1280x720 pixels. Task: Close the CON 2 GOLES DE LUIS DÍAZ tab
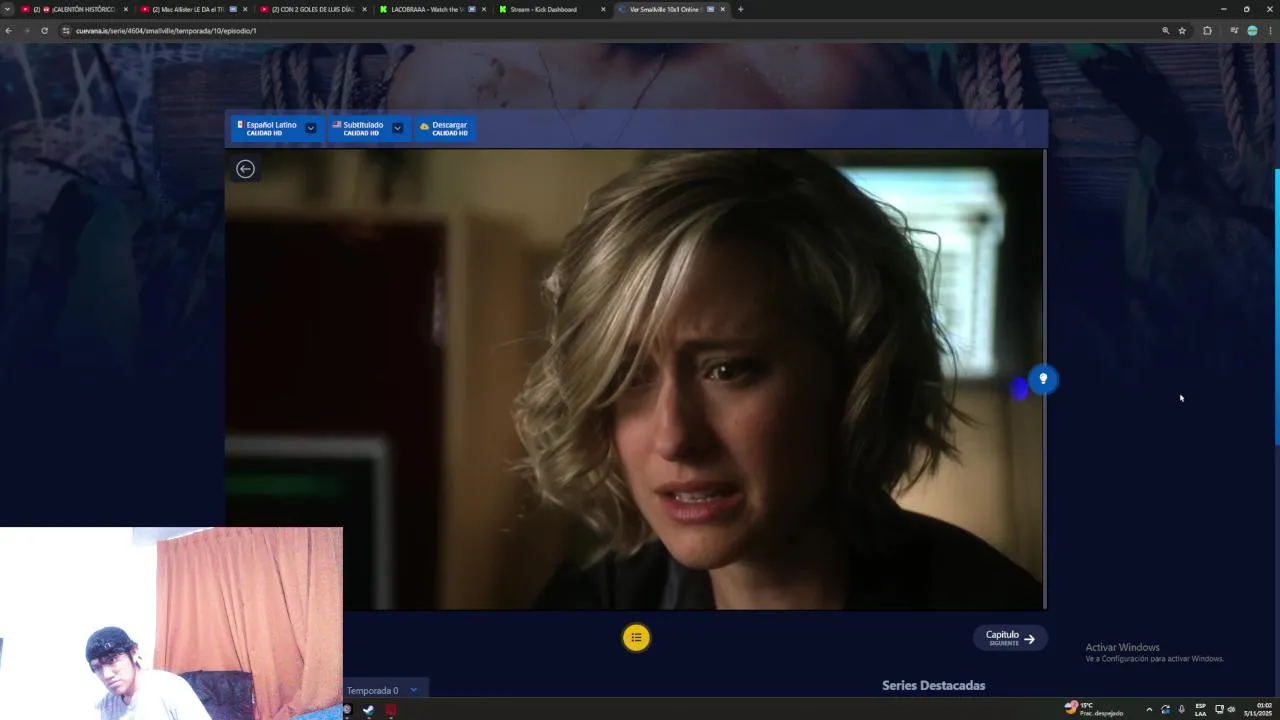coord(364,9)
